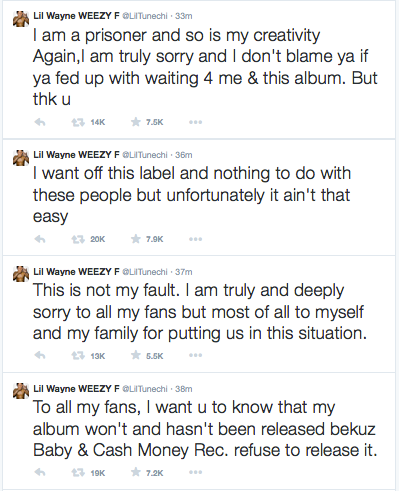Reply to the 'I want off this label' tweet
399x491 pixels.
[x=40, y=239]
